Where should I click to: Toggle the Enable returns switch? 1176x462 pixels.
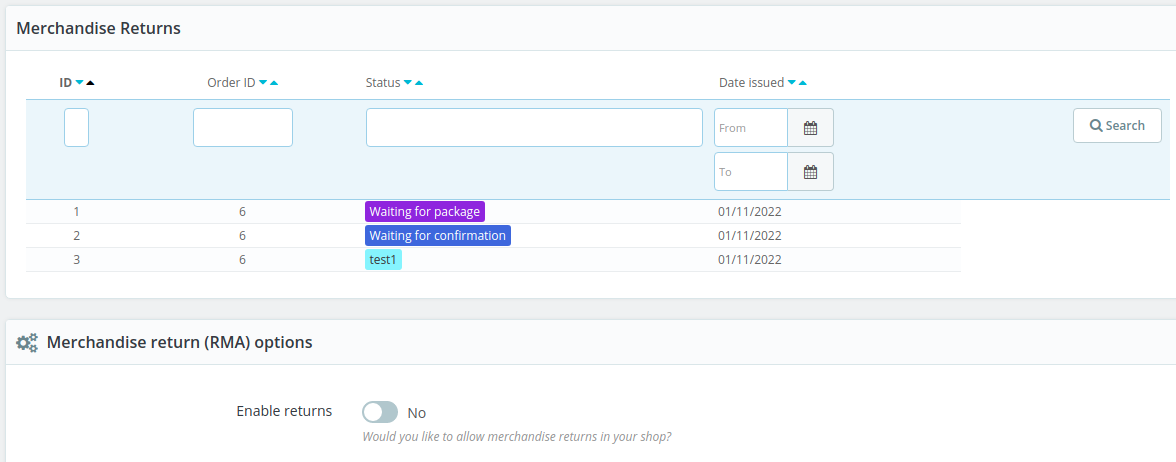click(x=380, y=412)
